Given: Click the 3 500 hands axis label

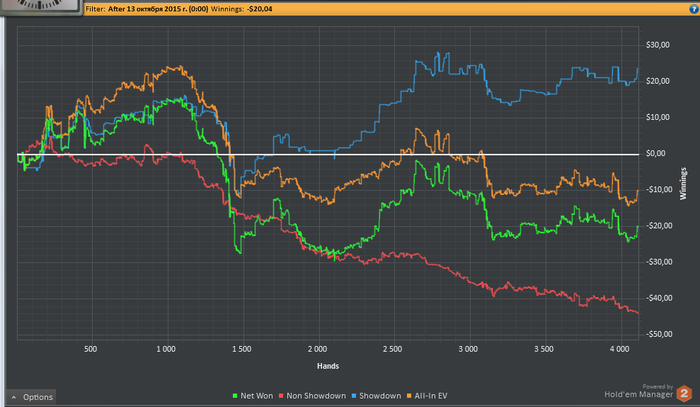Looking at the screenshot, I should pos(544,349).
